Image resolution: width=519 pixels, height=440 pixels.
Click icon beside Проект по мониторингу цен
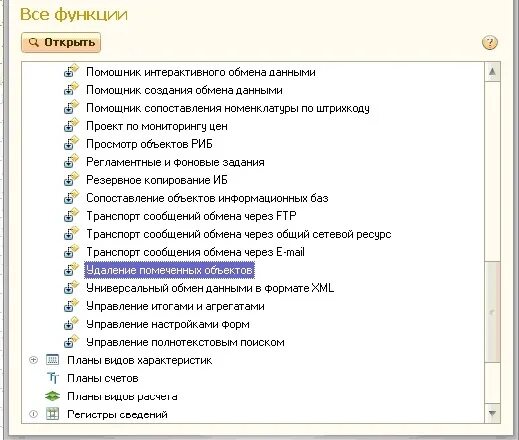71,125
